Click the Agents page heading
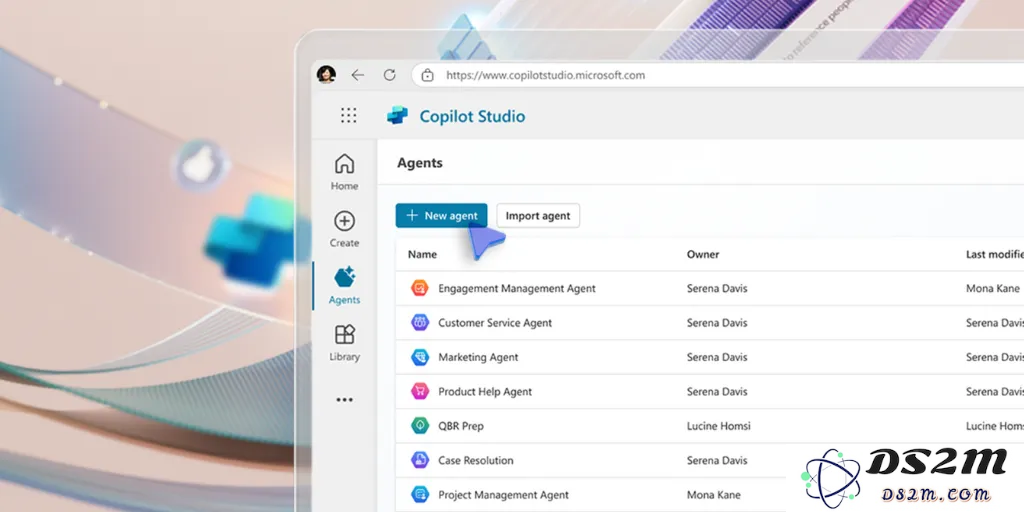The width and height of the screenshot is (1024, 512). point(420,163)
